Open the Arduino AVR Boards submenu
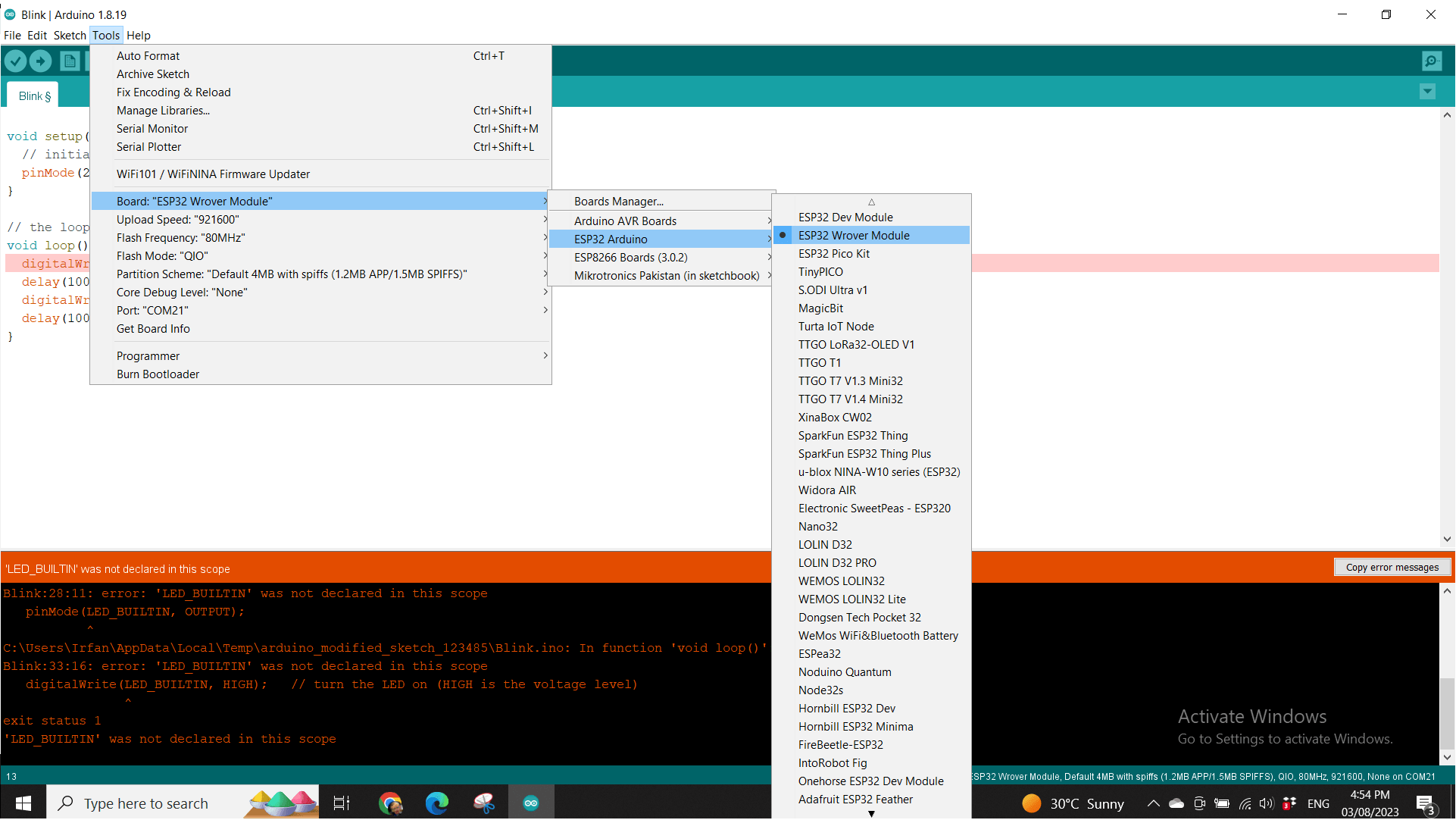The height and width of the screenshot is (820, 1456). pos(661,221)
